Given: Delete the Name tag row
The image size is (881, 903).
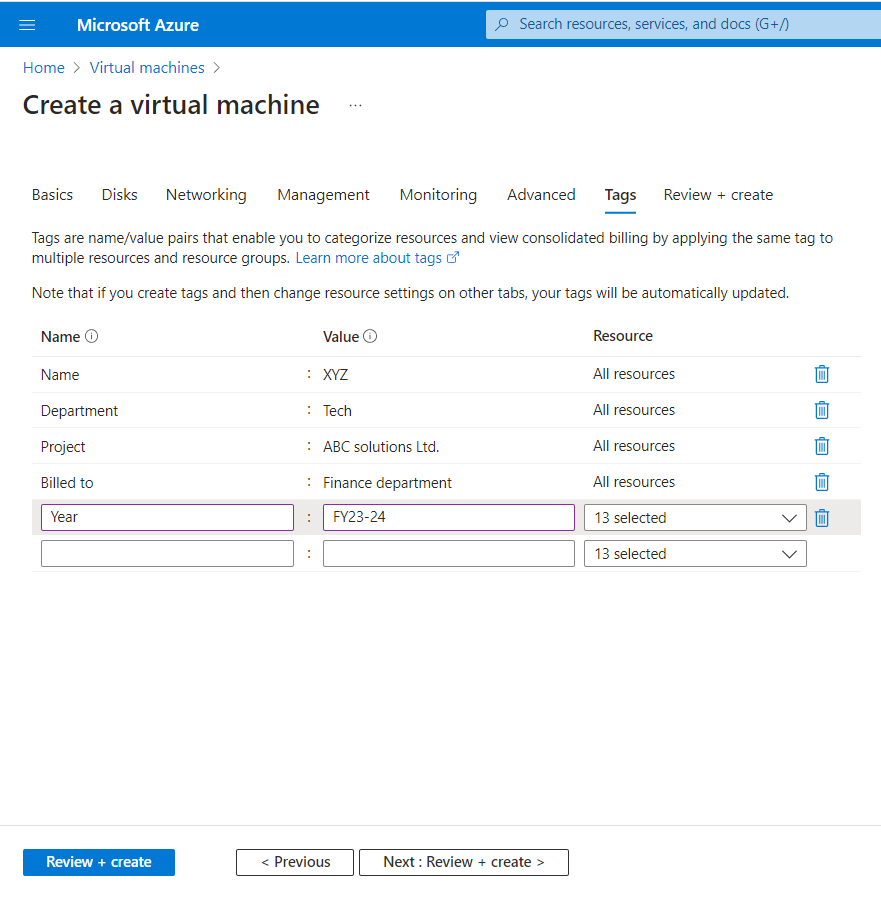Looking at the screenshot, I should coord(821,374).
